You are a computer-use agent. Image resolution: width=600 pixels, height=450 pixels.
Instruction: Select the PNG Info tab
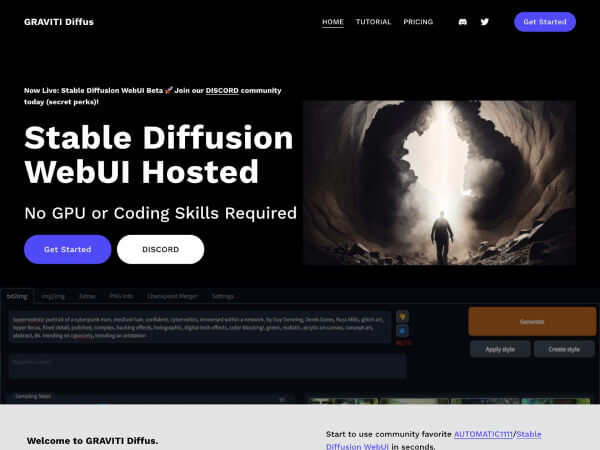121,296
